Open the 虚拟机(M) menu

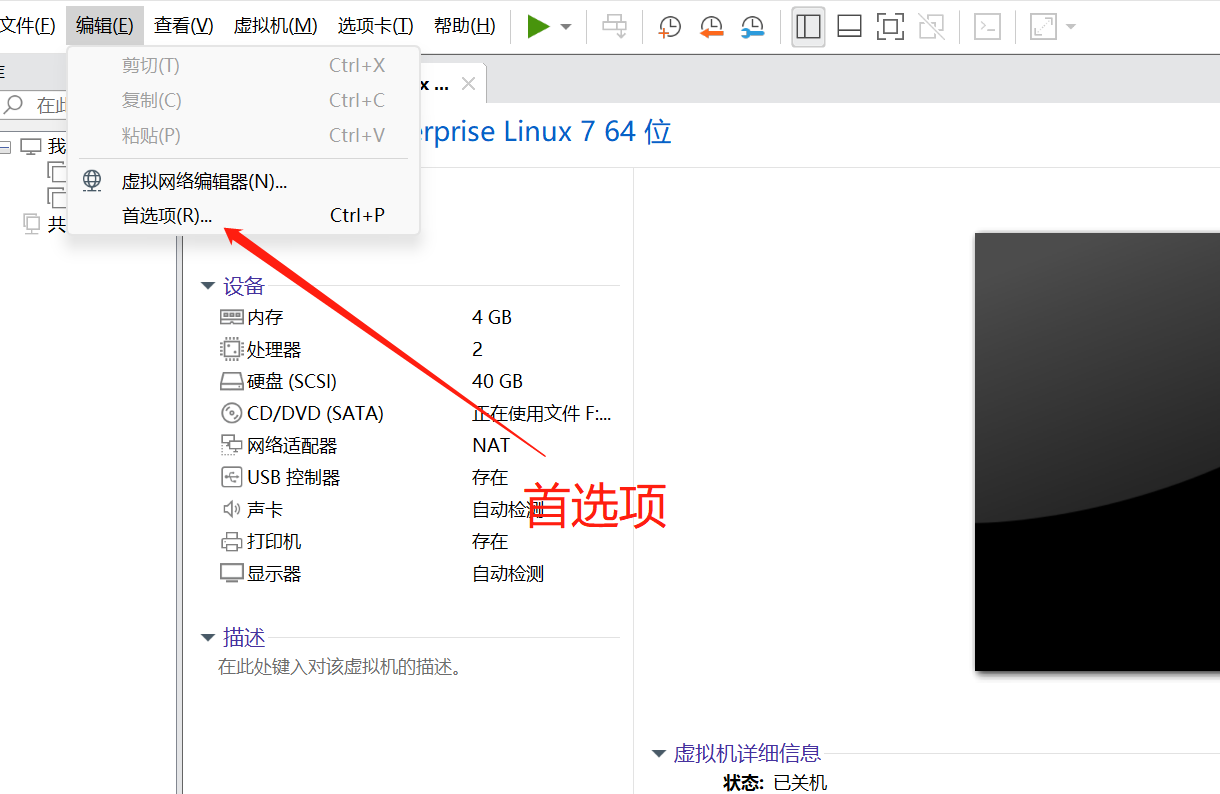point(275,26)
